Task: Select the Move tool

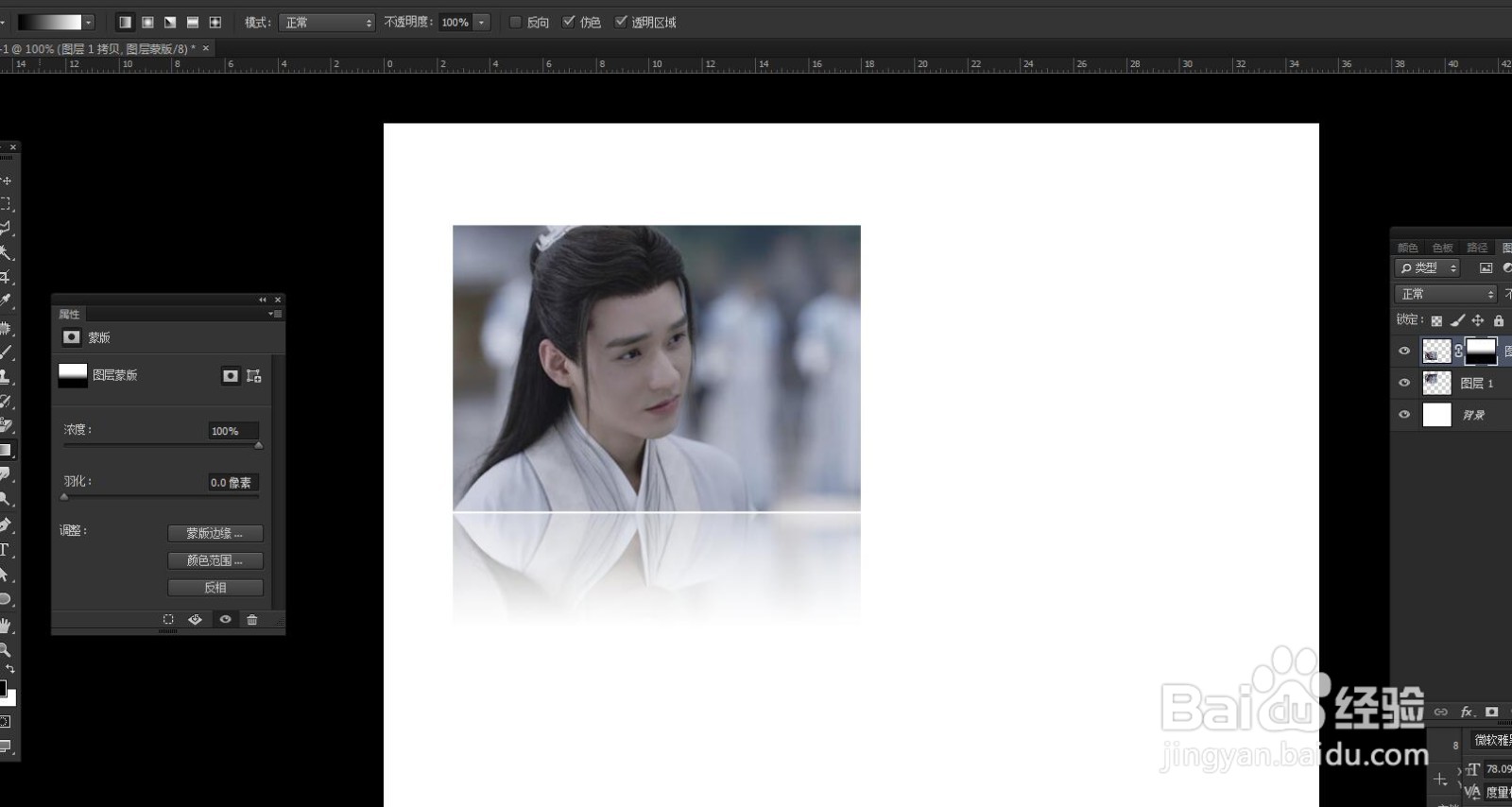Action: (x=6, y=180)
